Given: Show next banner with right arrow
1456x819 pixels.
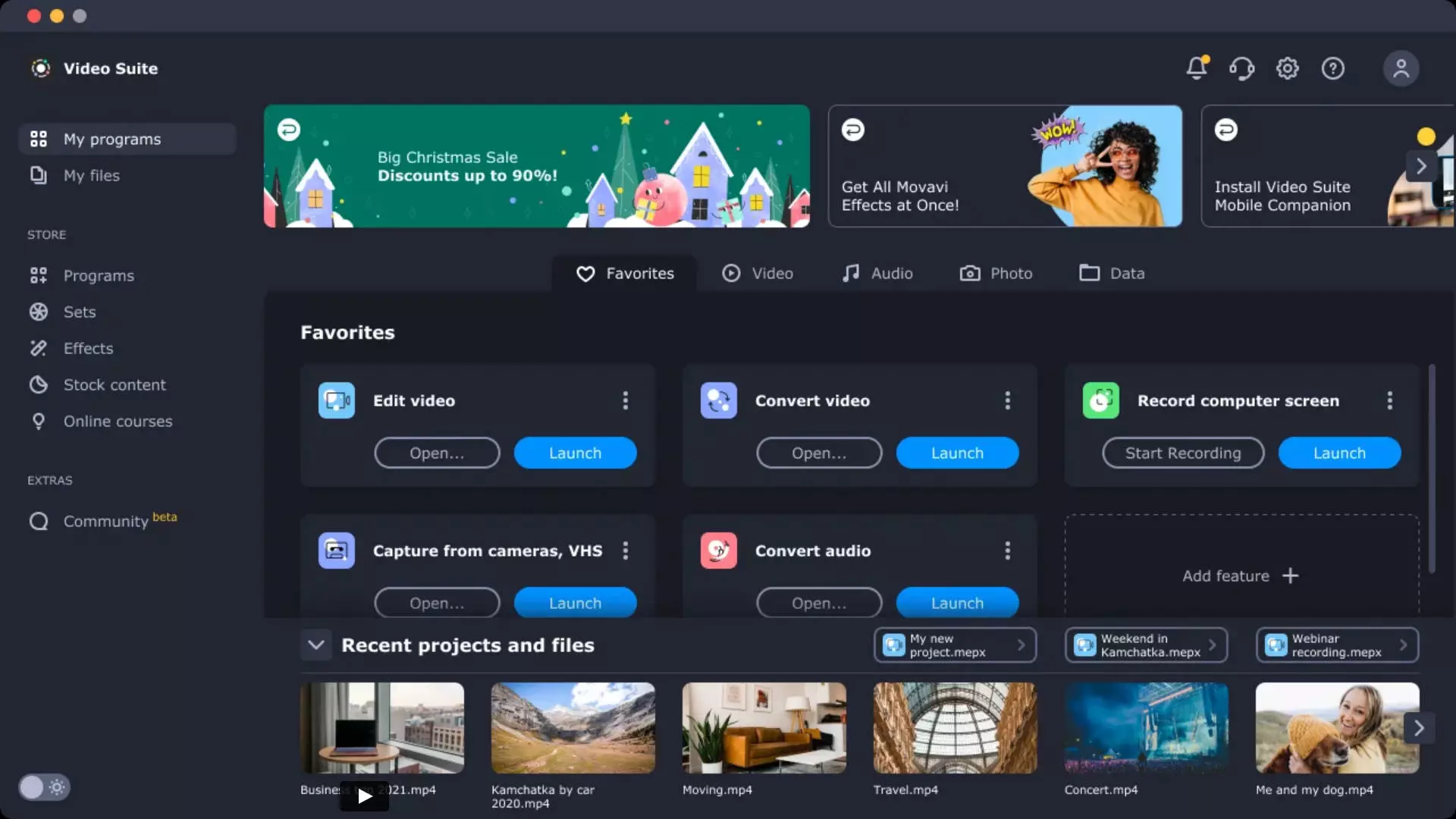Looking at the screenshot, I should [1420, 166].
